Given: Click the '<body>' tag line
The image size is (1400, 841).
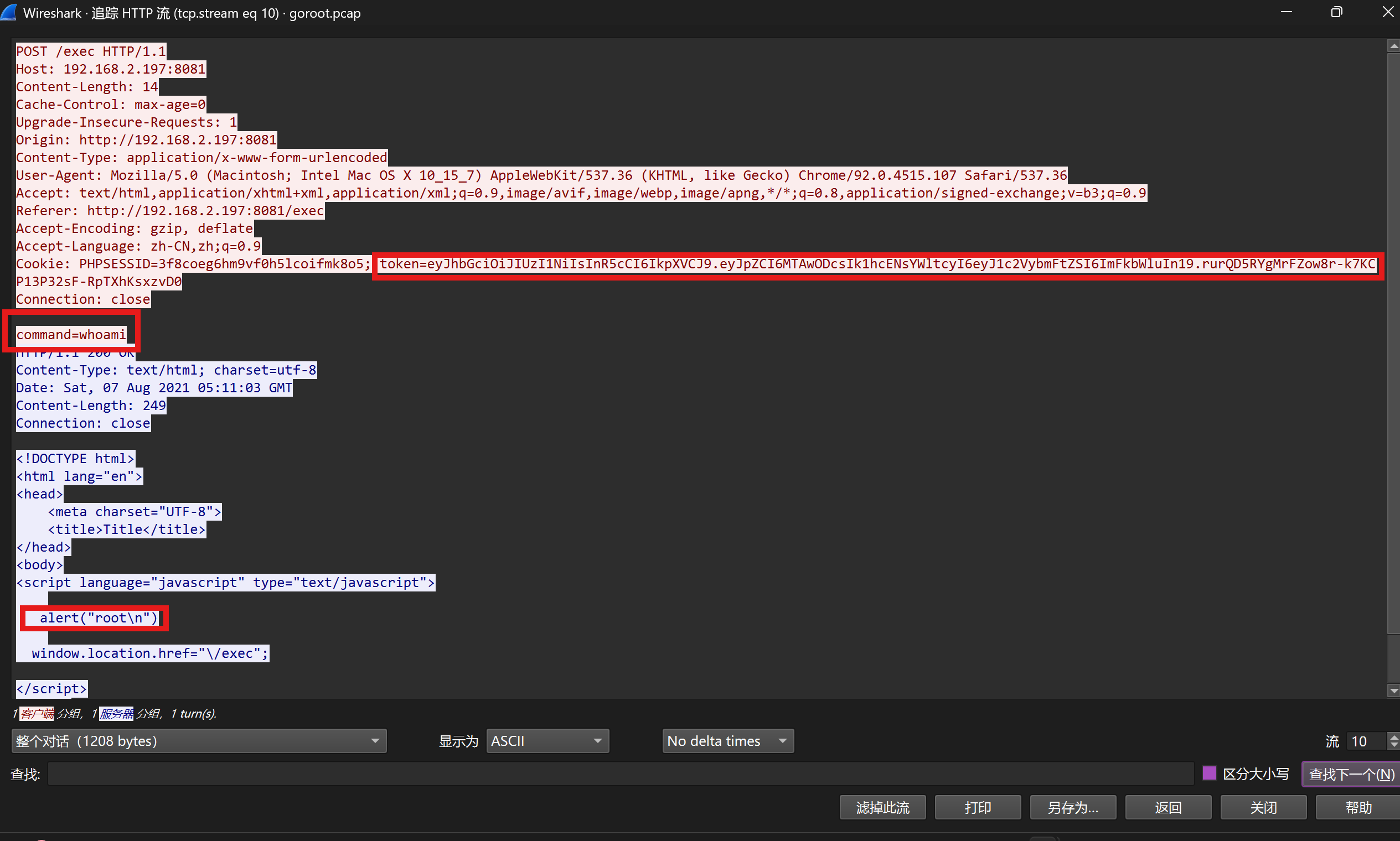Looking at the screenshot, I should 40,564.
